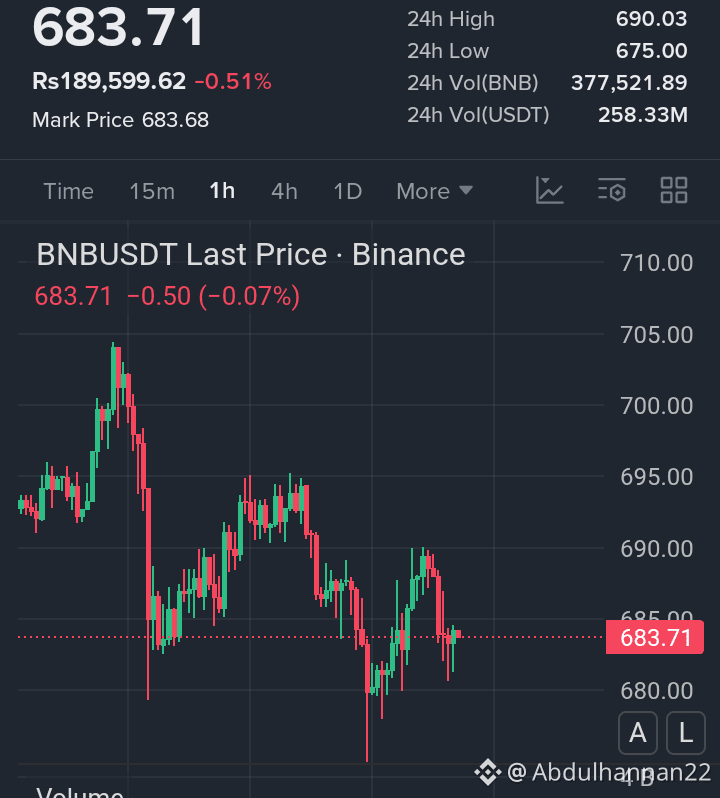
Task: Open chart settings list-gear icon
Action: point(612,191)
